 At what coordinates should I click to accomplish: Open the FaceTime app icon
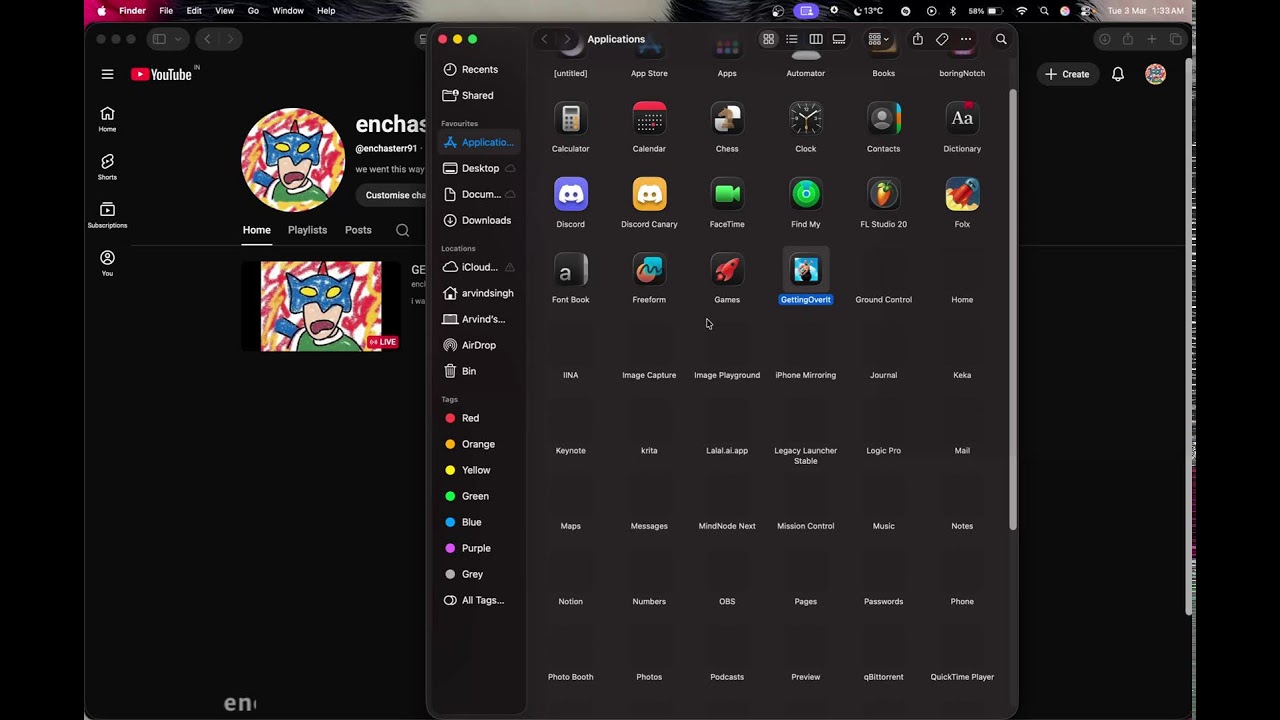point(727,194)
